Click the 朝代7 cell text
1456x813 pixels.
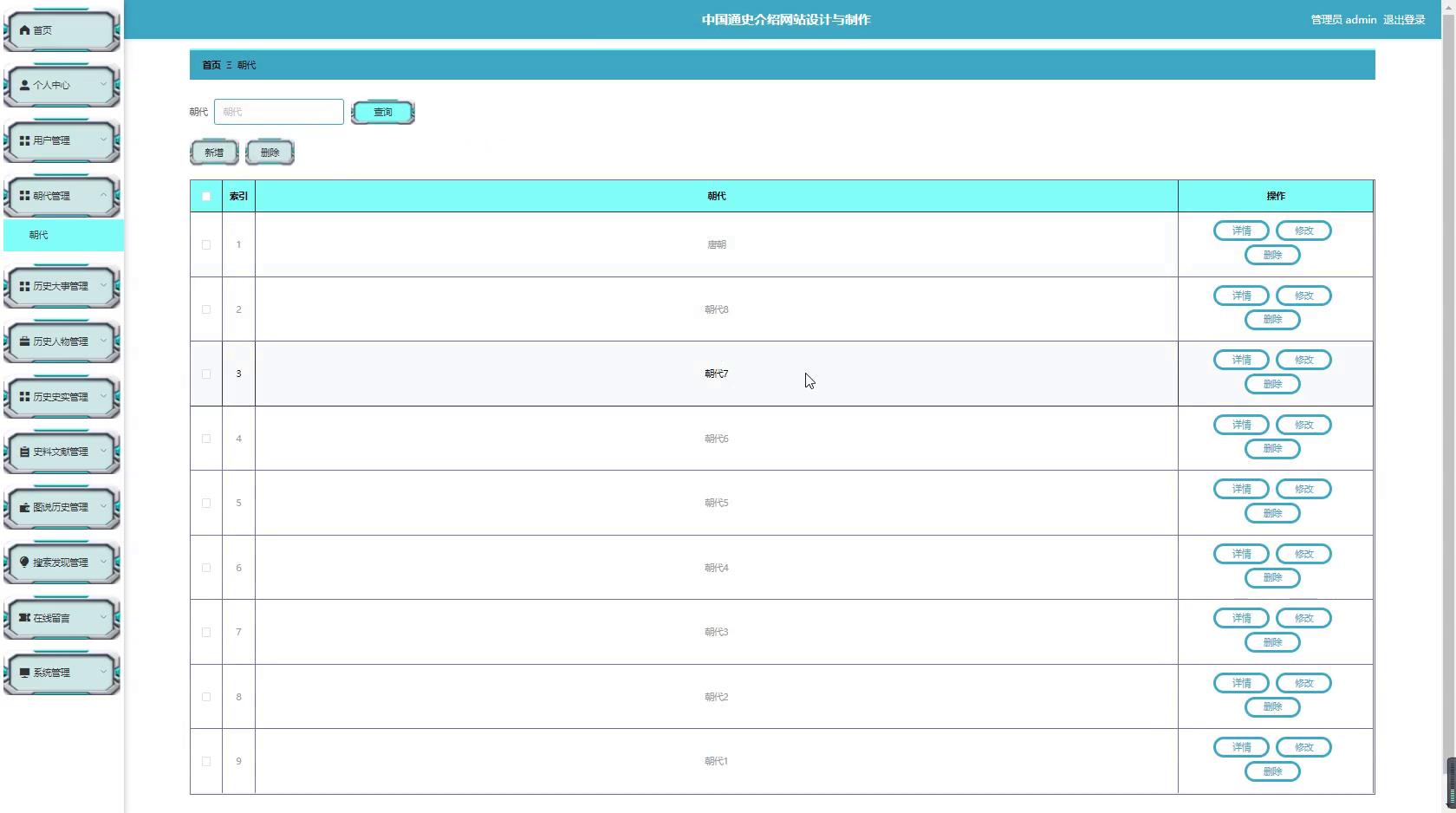point(717,374)
